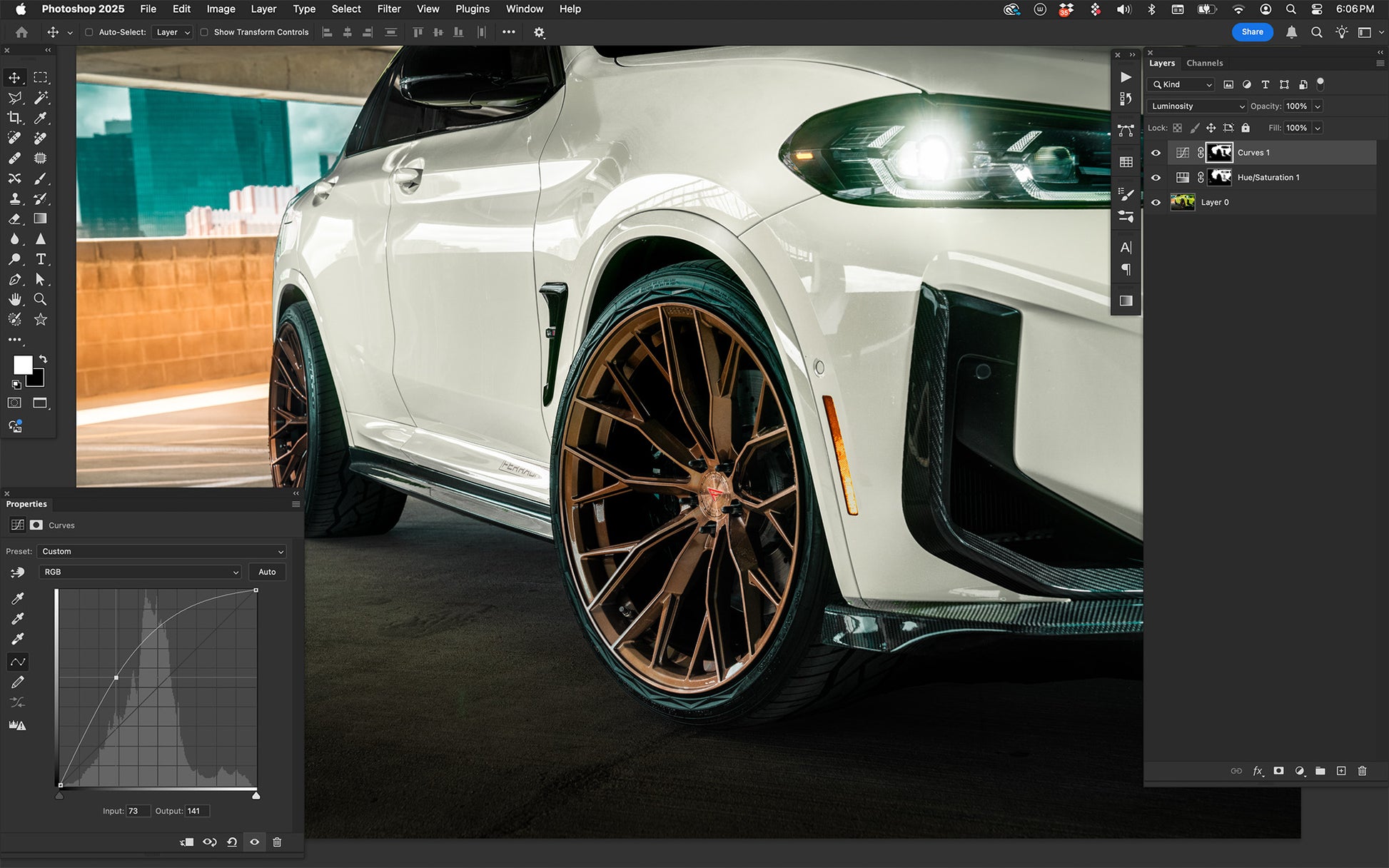The image size is (1389, 868).
Task: Hide the Curves 1 layer
Action: pyautogui.click(x=1156, y=153)
